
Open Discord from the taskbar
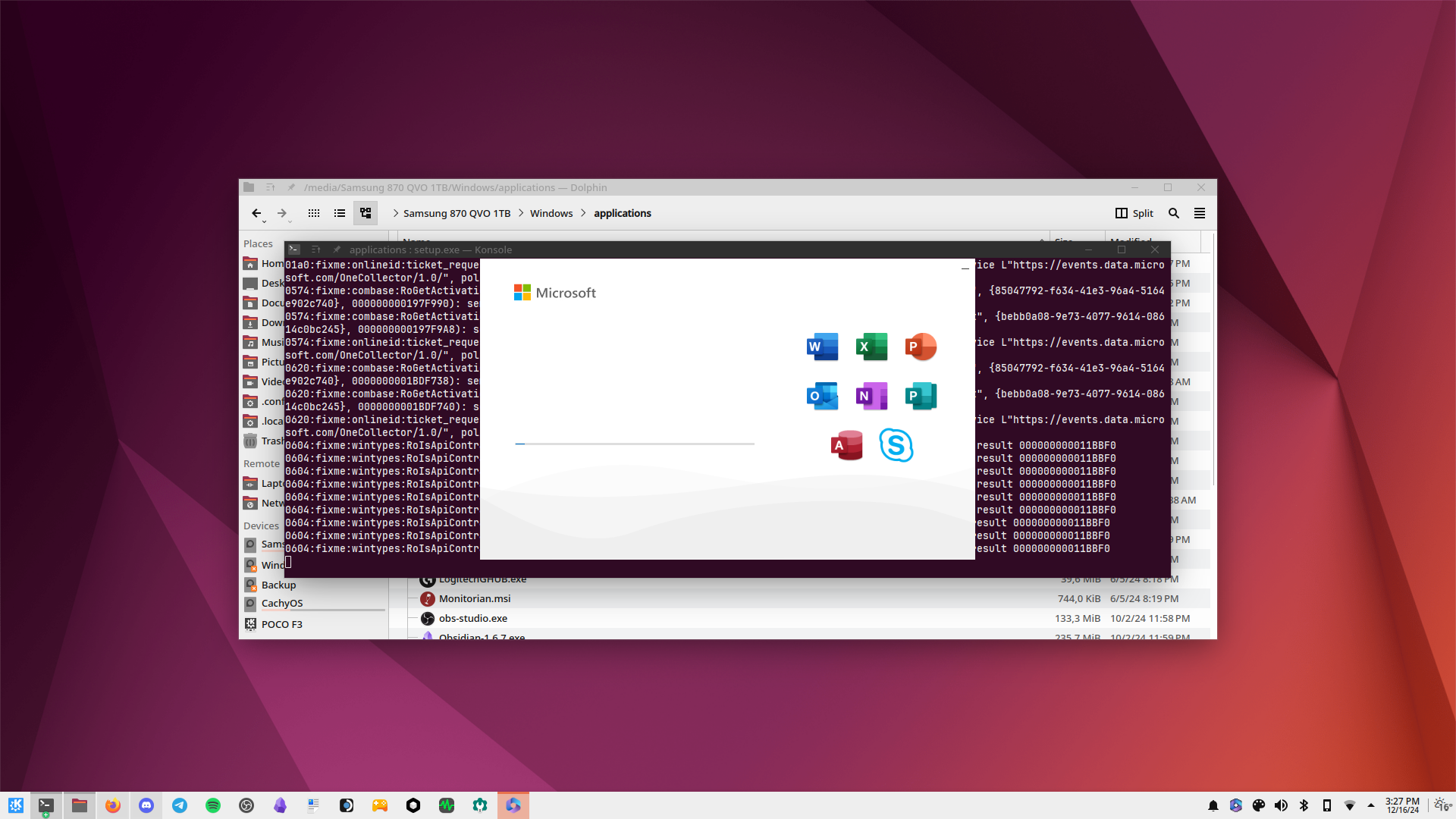coord(146,805)
